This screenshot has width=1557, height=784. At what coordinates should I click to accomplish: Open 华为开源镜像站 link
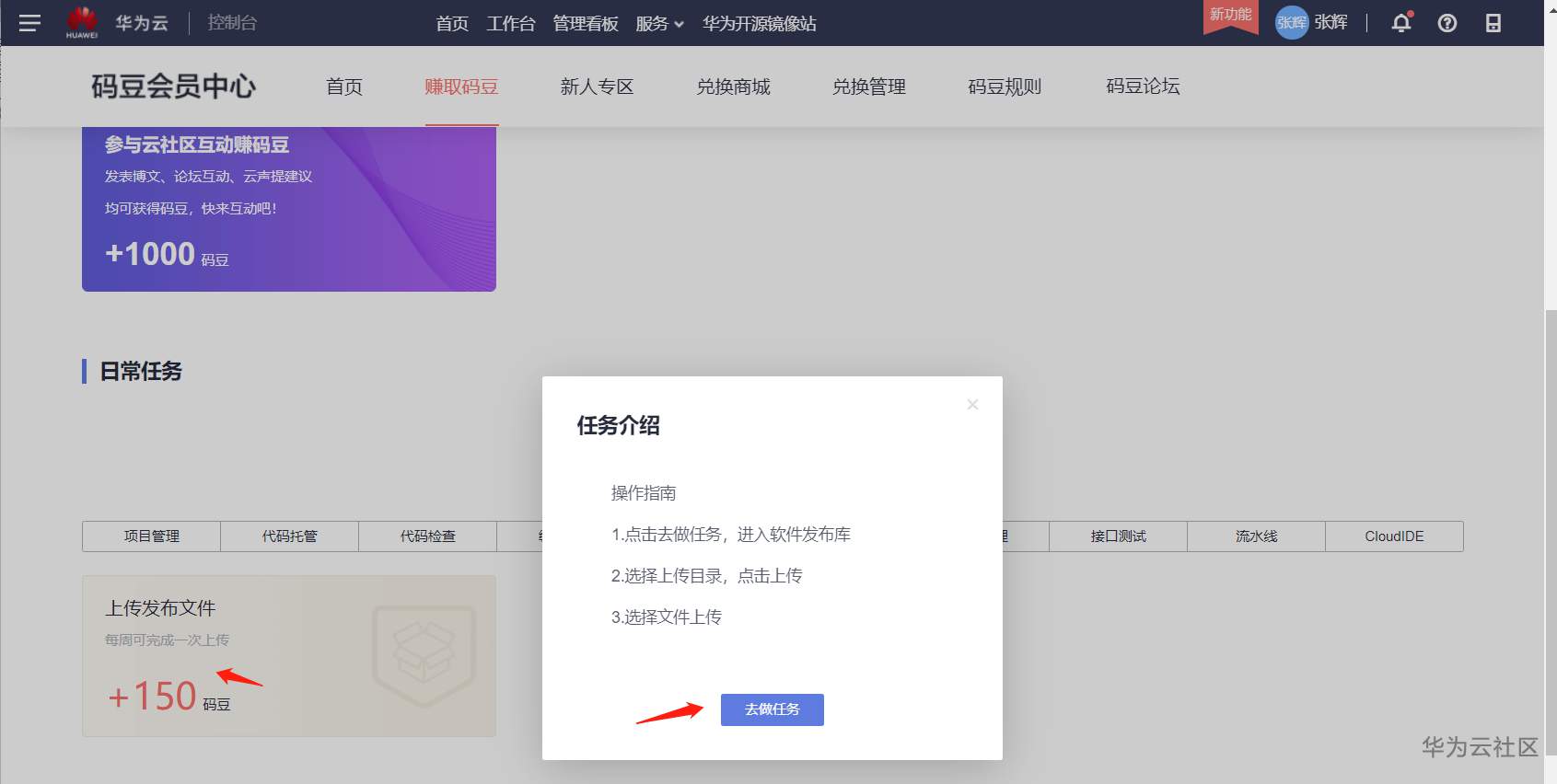click(760, 23)
